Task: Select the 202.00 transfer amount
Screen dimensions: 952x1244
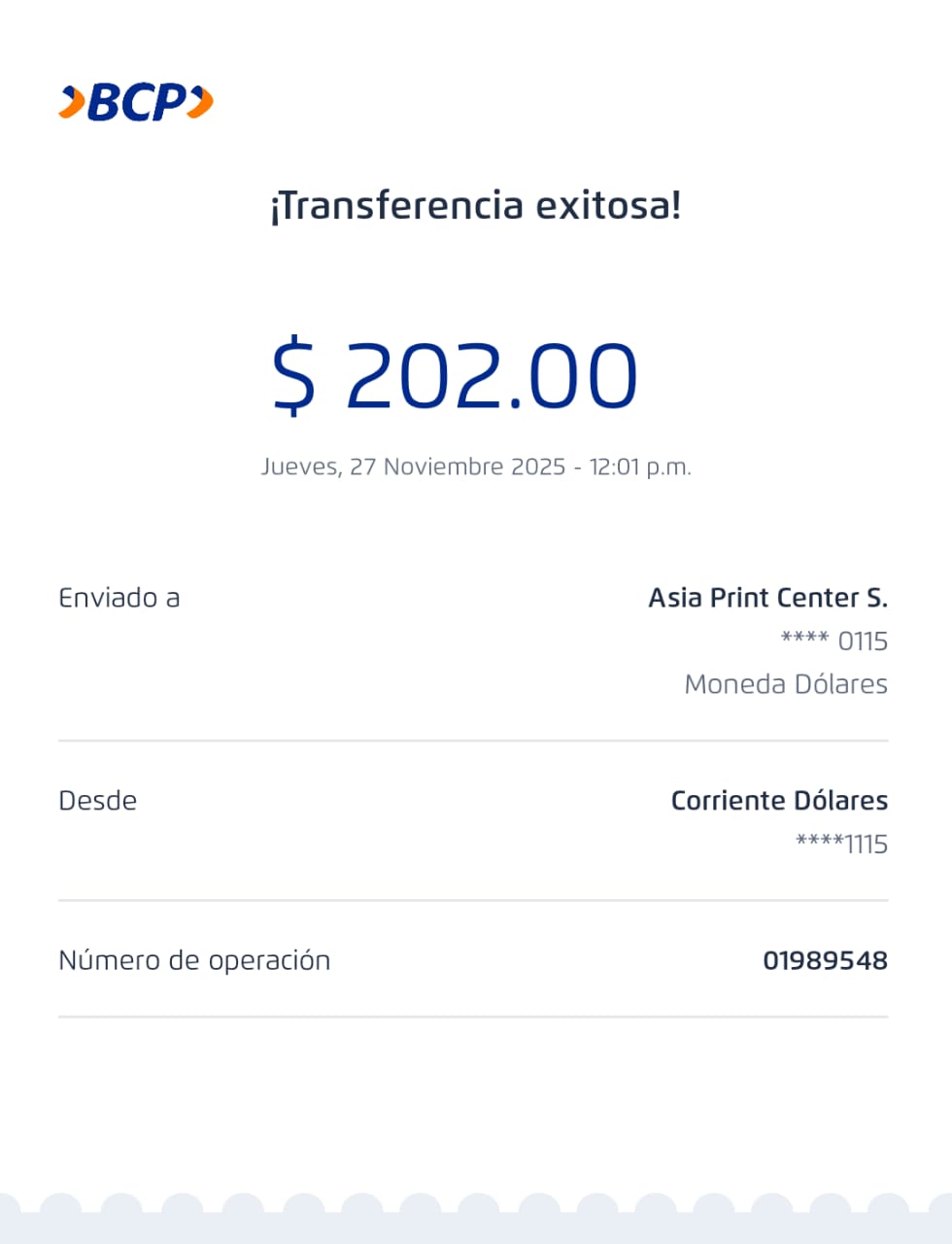Action: click(x=491, y=376)
